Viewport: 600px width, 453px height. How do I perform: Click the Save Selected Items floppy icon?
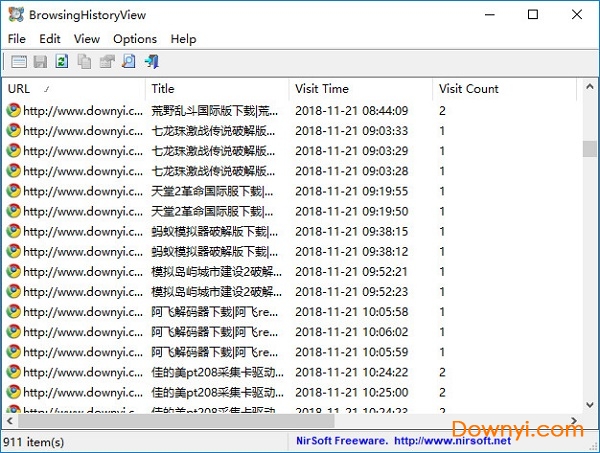click(x=41, y=62)
